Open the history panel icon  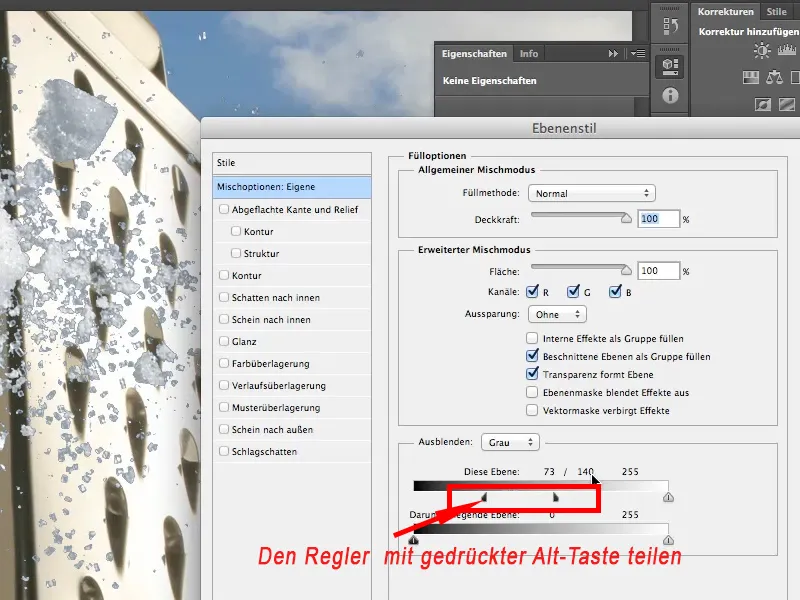670,26
